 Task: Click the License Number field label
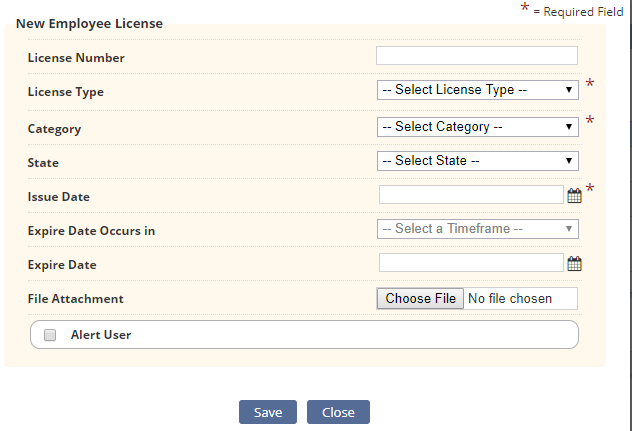click(x=76, y=58)
